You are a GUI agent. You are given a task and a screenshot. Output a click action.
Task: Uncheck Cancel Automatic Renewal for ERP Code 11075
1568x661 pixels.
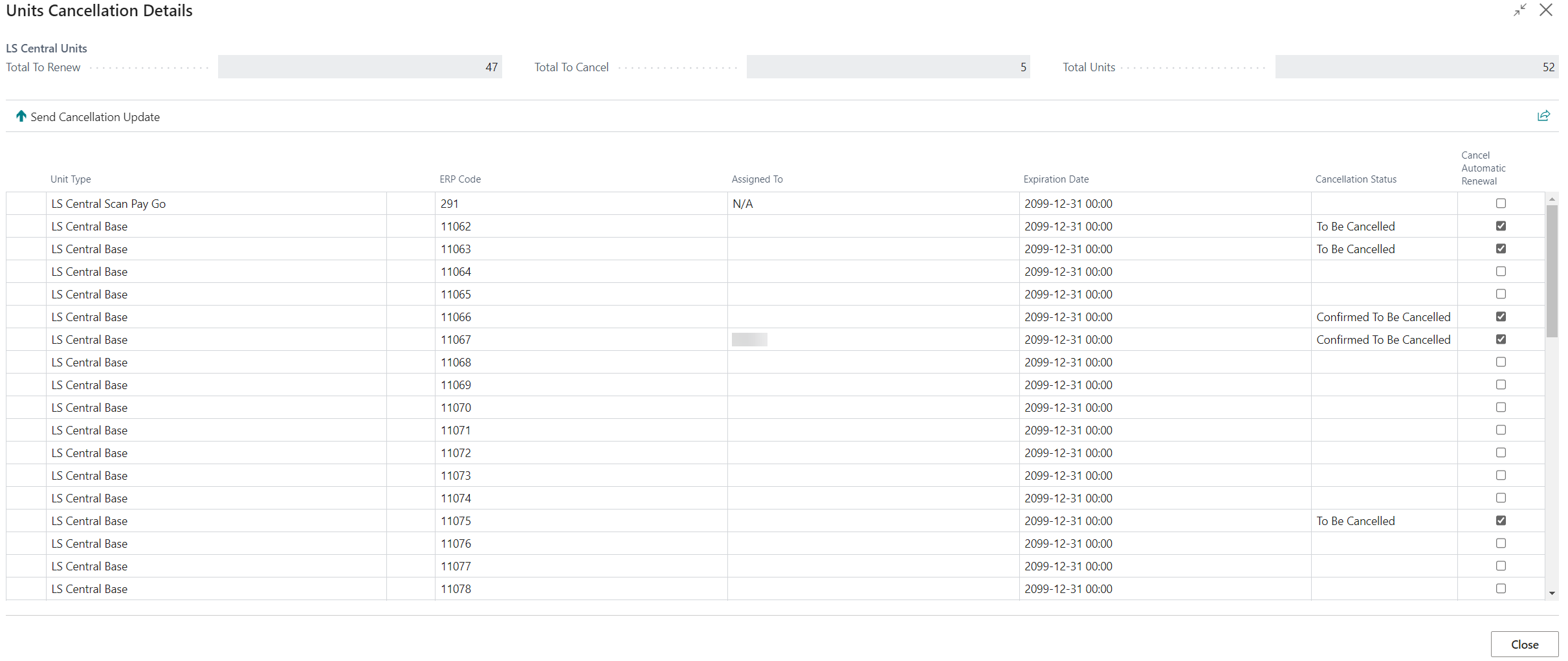tap(1501, 521)
